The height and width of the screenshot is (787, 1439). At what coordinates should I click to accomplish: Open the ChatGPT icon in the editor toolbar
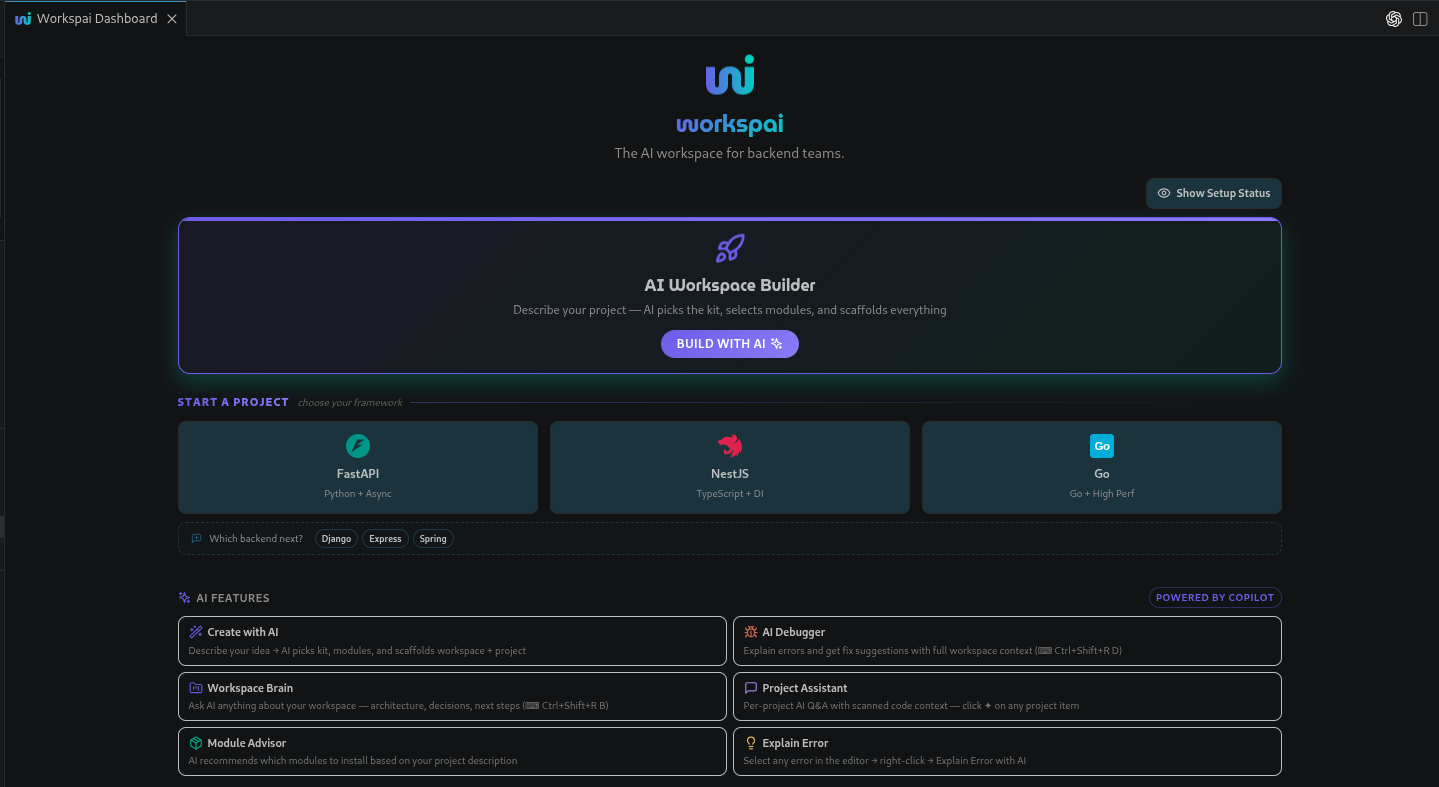tap(1393, 18)
